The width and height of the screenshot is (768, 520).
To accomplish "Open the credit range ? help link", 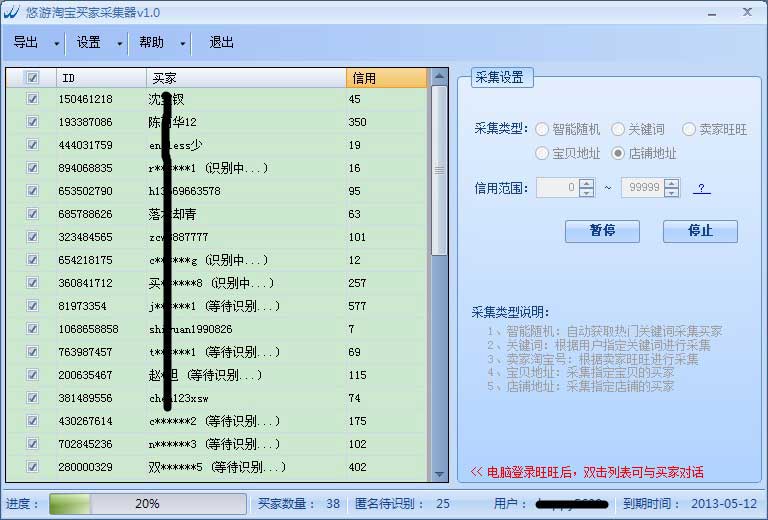I will (701, 188).
